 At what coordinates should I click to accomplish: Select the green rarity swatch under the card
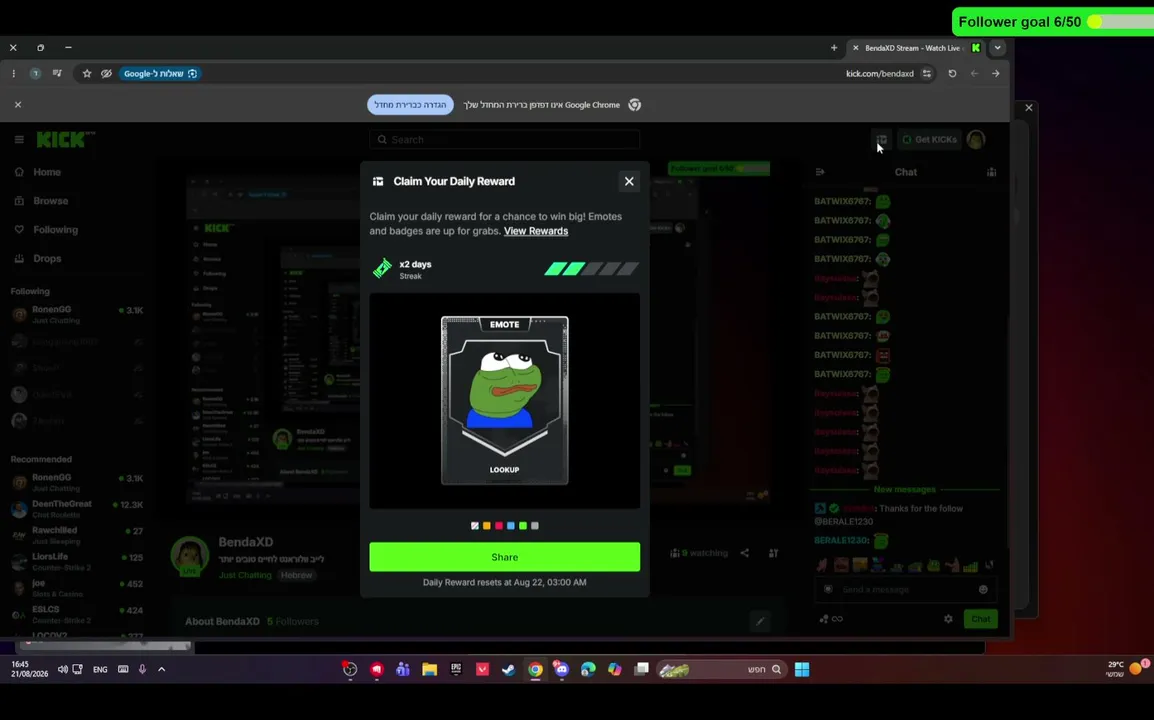tap(523, 526)
